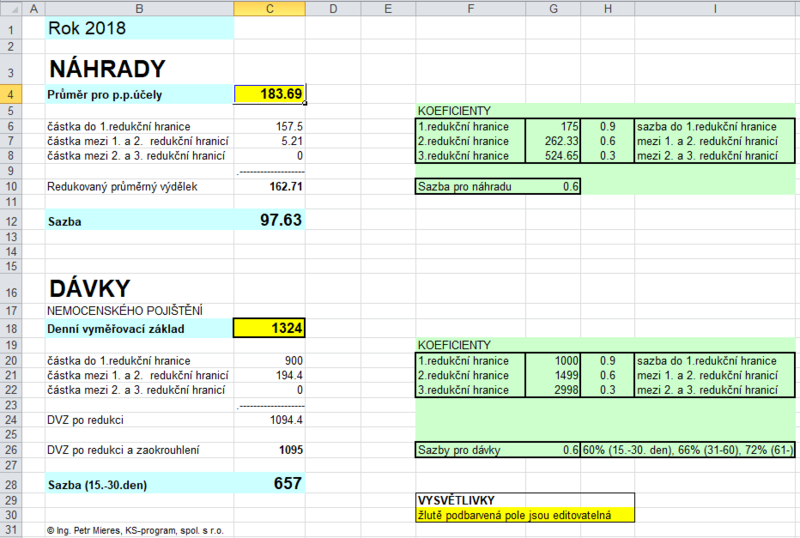
Task: Select cell with value 5.21
Action: [269, 141]
